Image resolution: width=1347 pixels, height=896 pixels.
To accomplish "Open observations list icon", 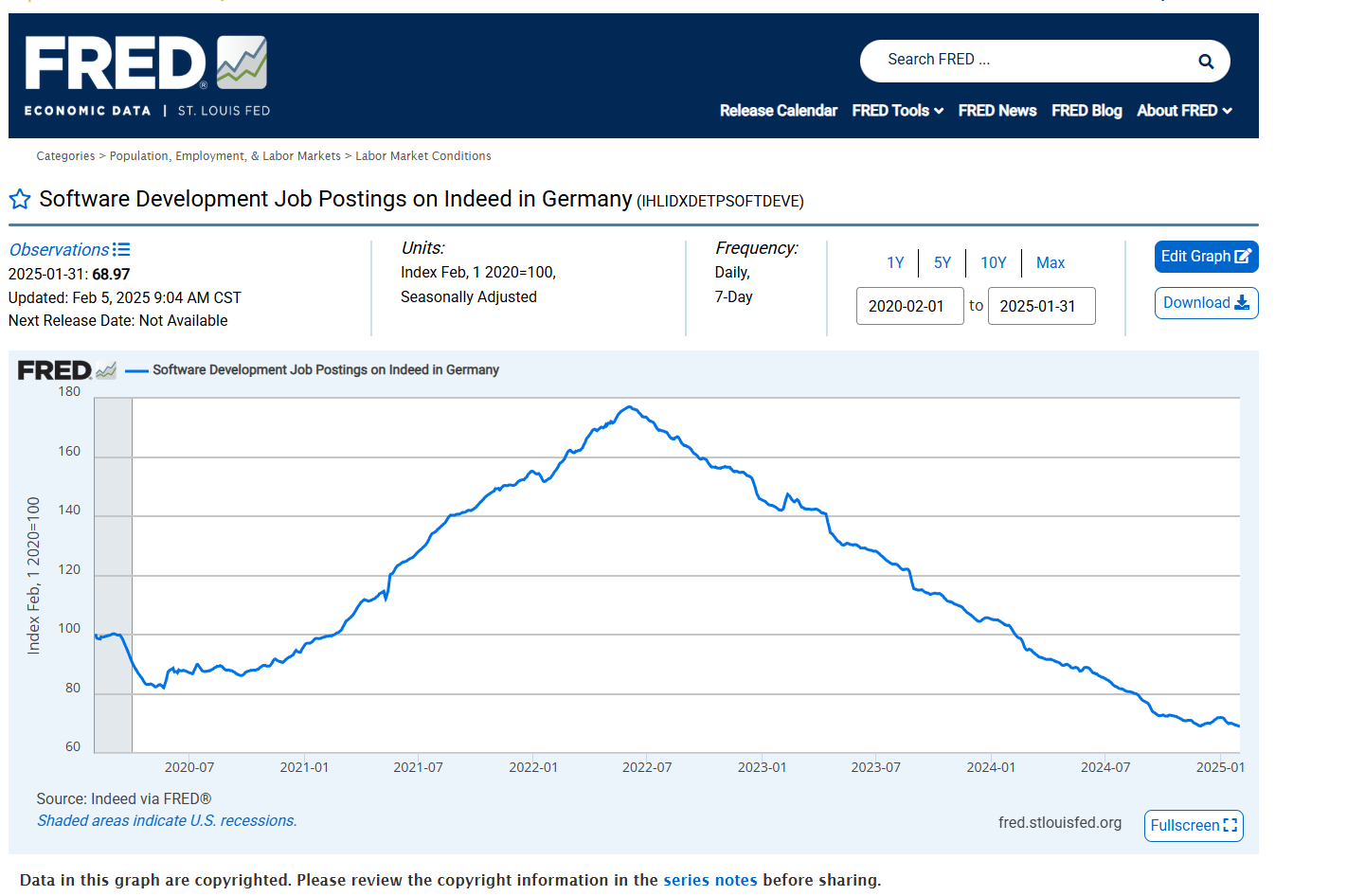I will coord(121,249).
